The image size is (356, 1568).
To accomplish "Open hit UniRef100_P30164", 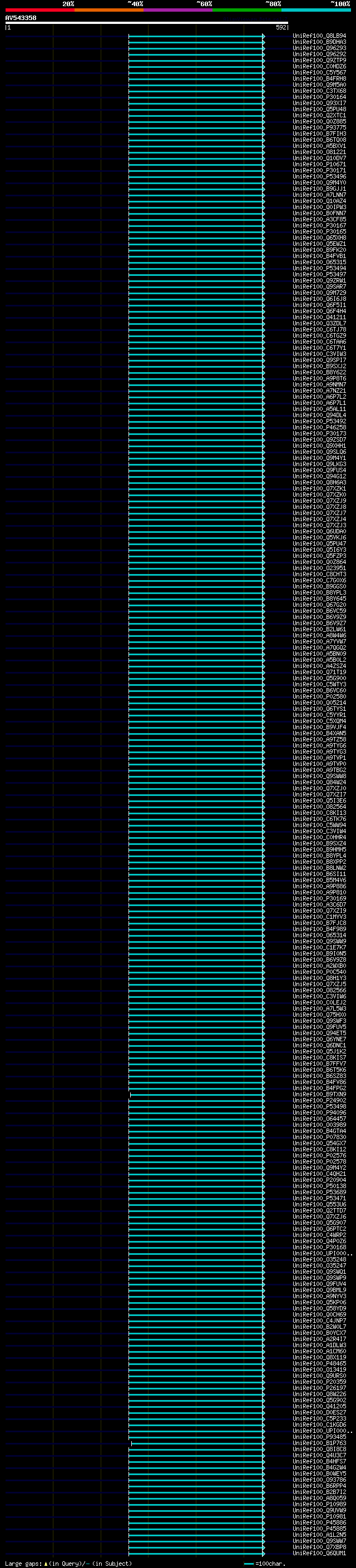I will pos(319,97).
